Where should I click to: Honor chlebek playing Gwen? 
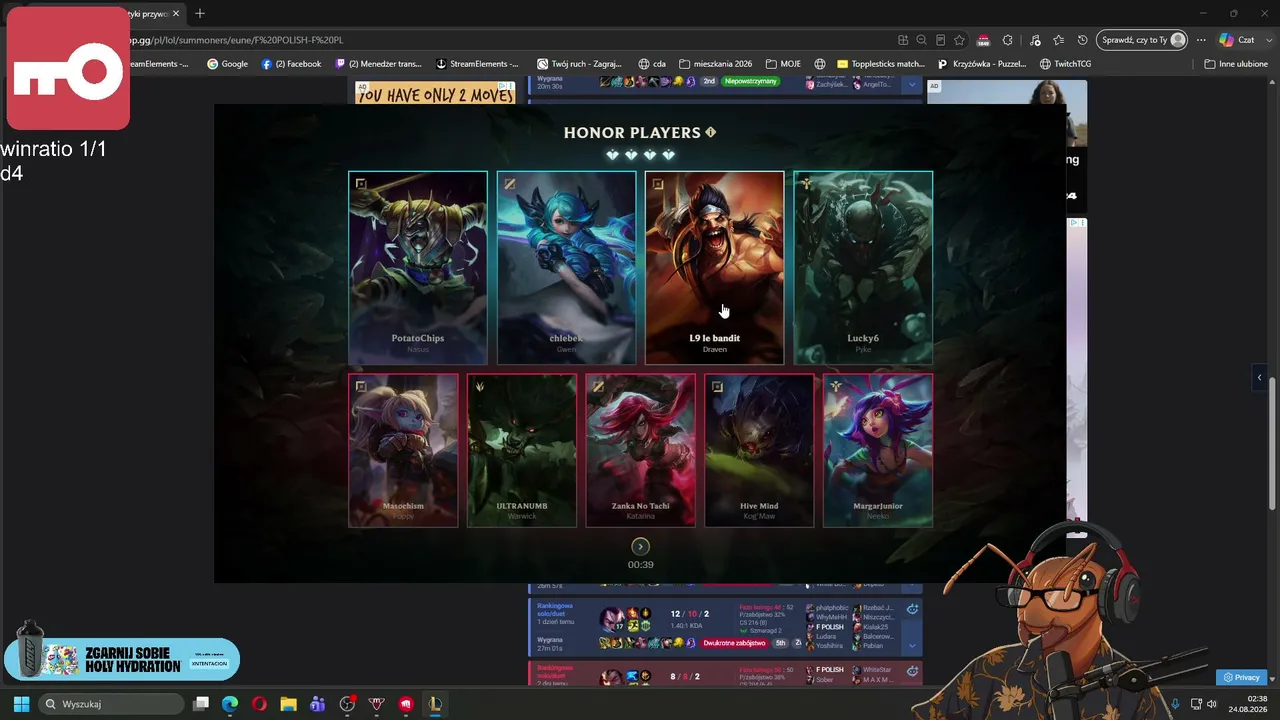click(x=566, y=268)
